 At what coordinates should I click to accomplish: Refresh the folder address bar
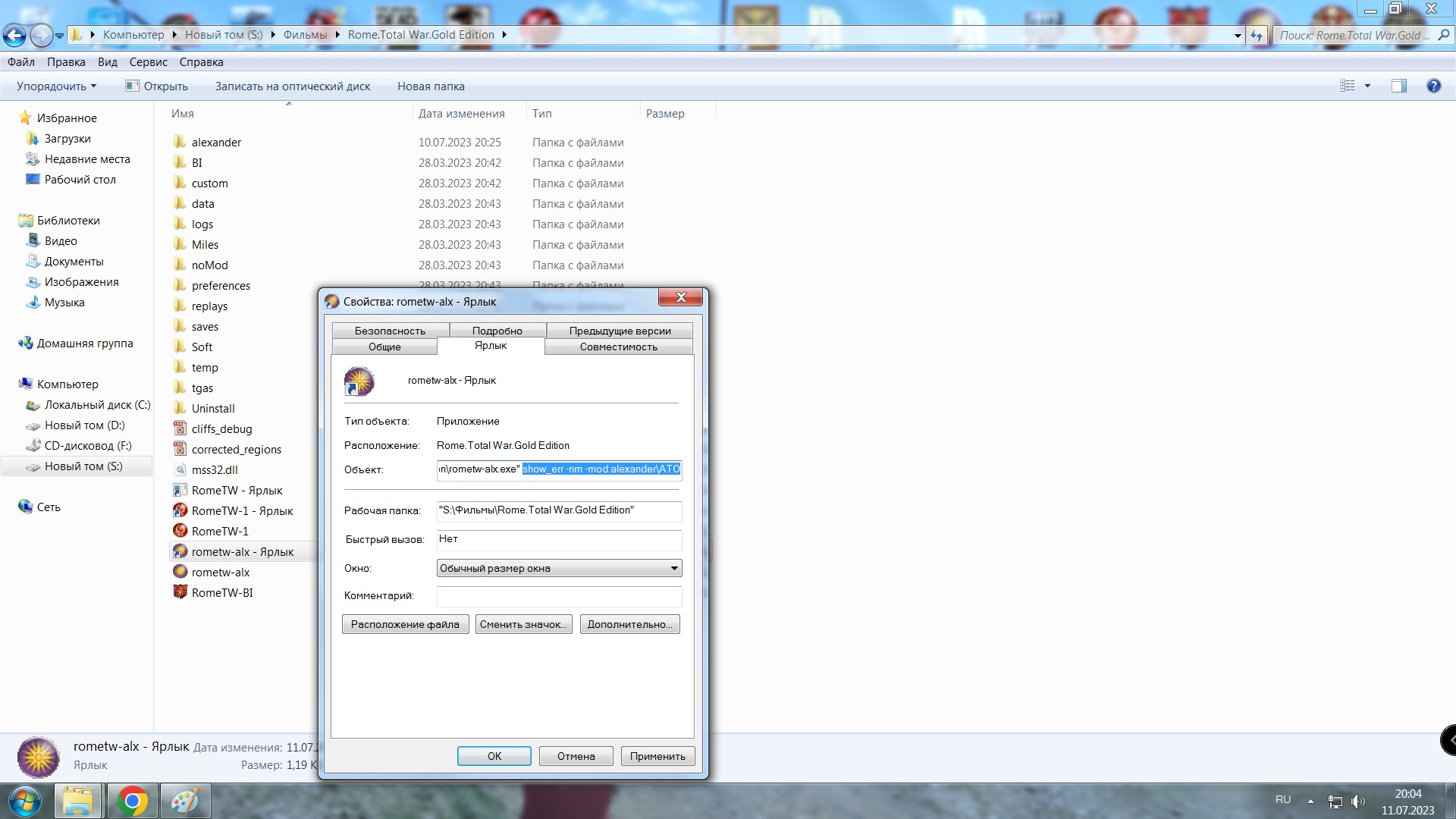click(1257, 35)
